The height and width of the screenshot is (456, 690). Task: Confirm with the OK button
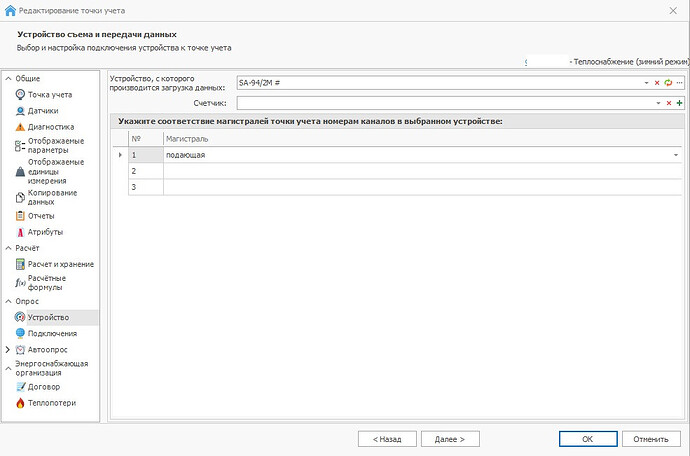click(x=587, y=438)
